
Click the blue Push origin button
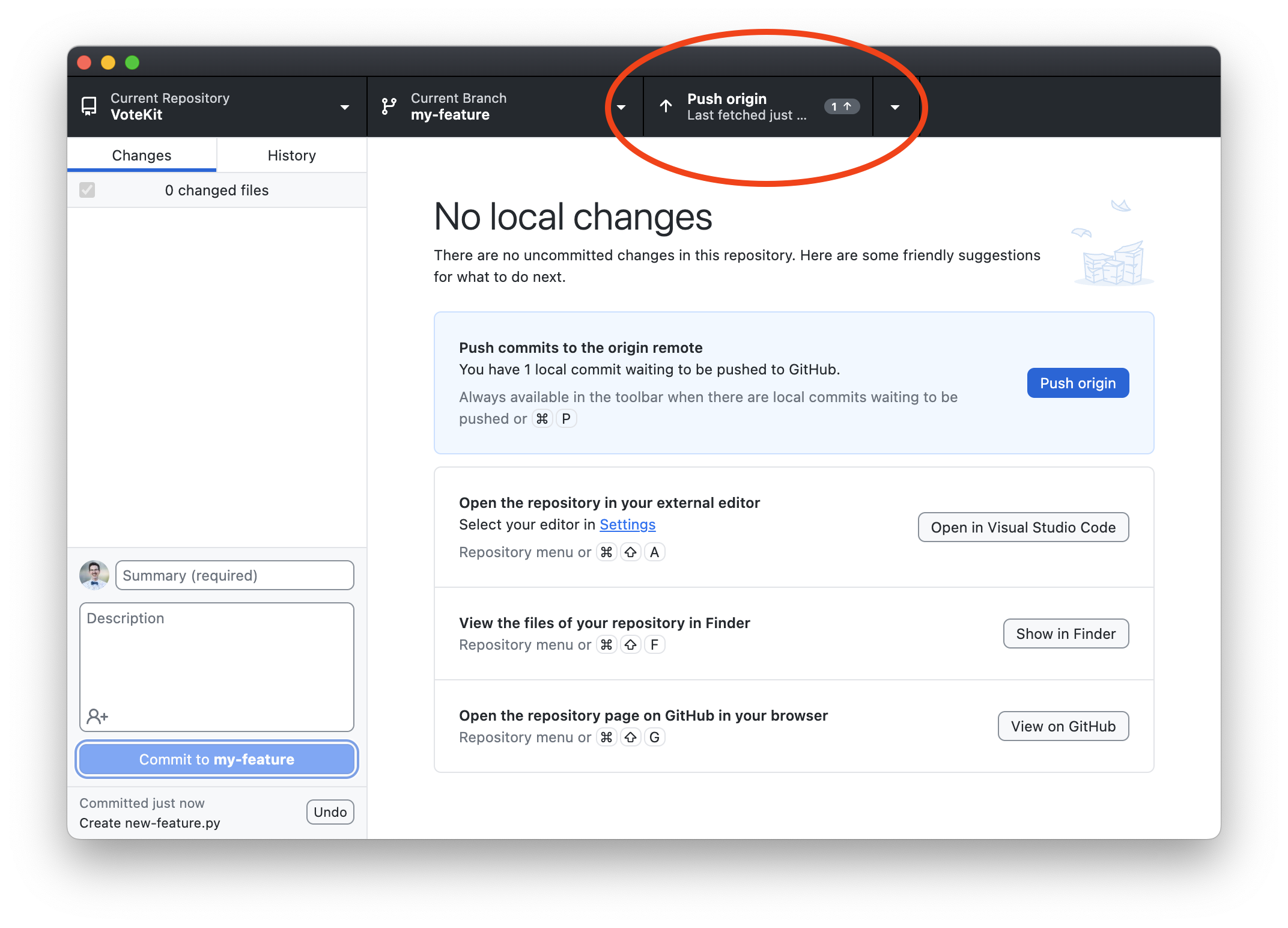1078,383
